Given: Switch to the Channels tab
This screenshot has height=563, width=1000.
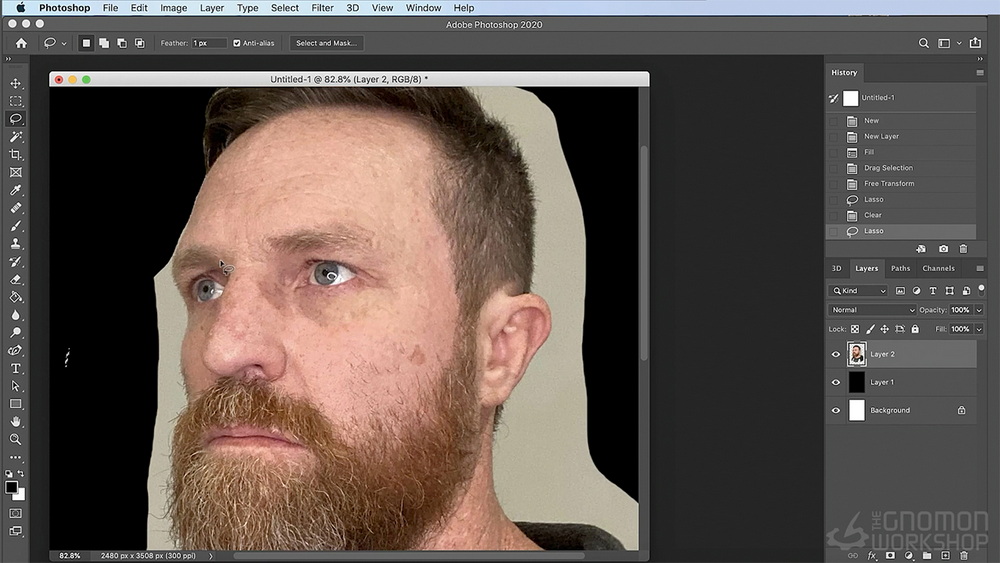Looking at the screenshot, I should coord(938,268).
